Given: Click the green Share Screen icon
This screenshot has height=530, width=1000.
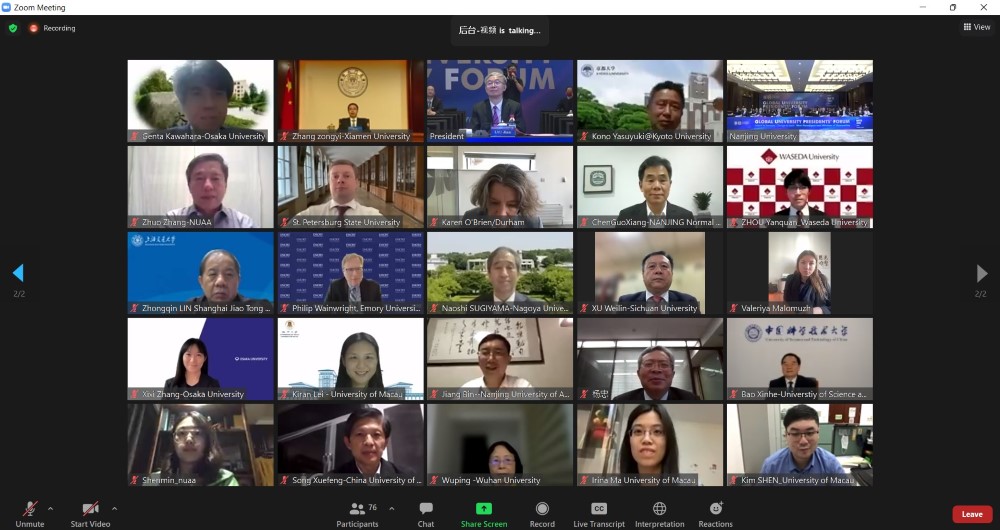Looking at the screenshot, I should point(484,509).
